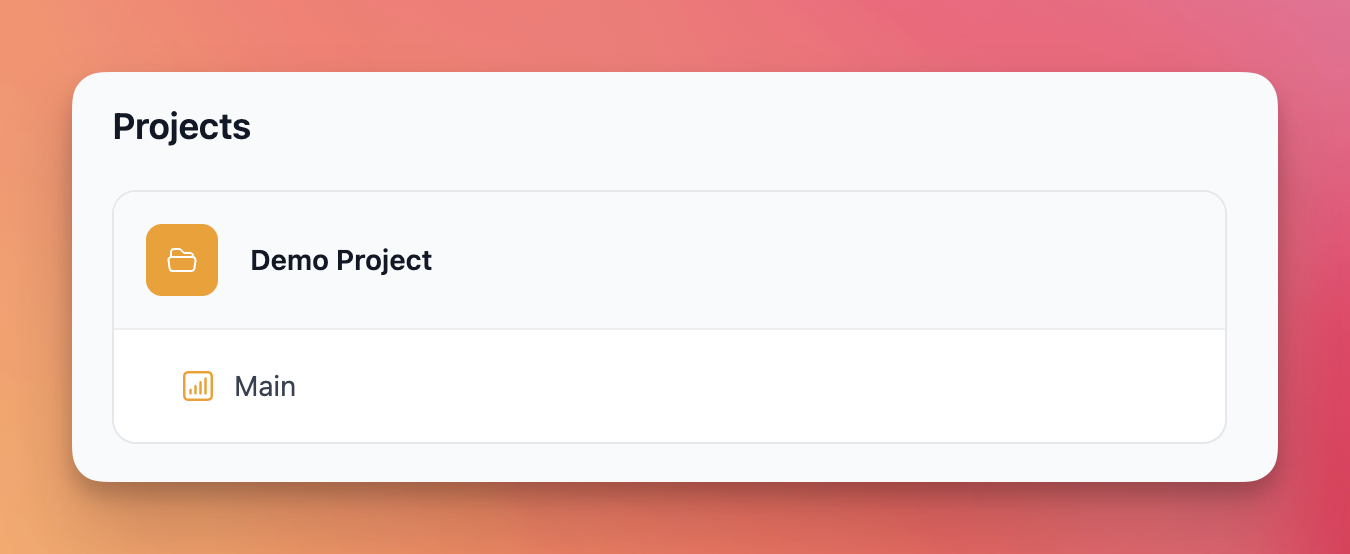Screen dimensions: 1350x554
Task: Open the Main dashboard label
Action: tap(265, 386)
